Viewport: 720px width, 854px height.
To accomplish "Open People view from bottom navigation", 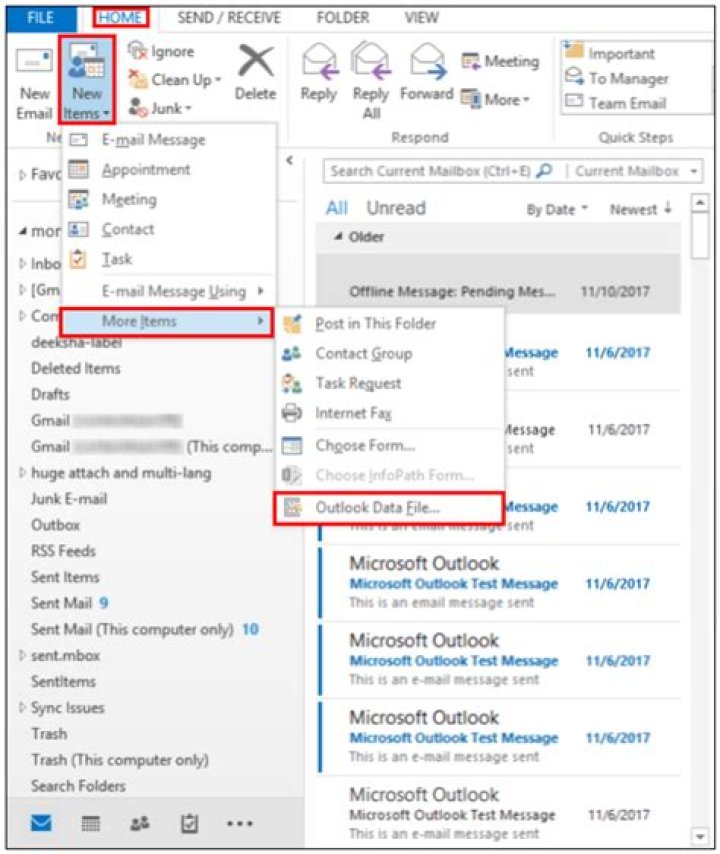I will (138, 823).
